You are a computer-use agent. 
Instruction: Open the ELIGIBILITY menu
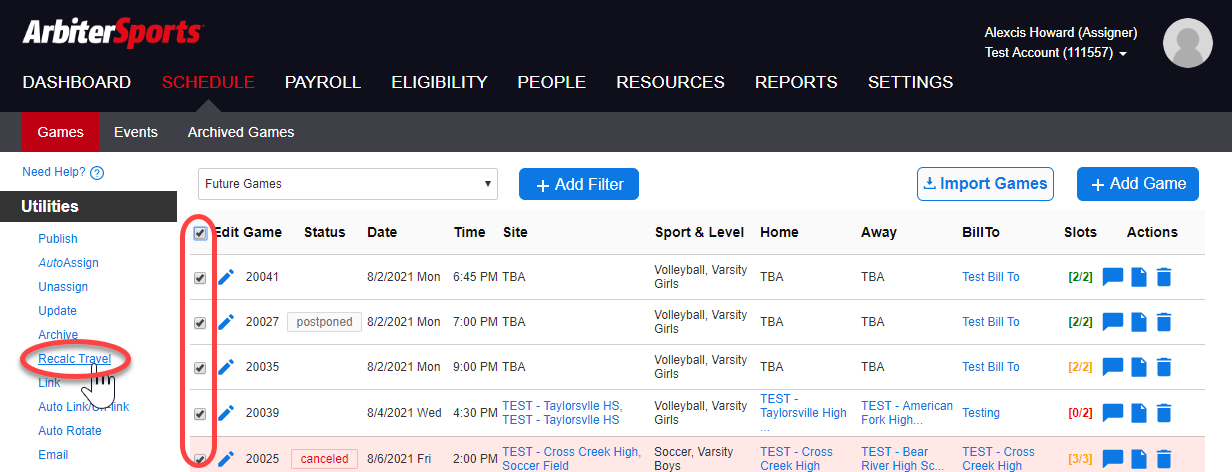click(x=439, y=82)
